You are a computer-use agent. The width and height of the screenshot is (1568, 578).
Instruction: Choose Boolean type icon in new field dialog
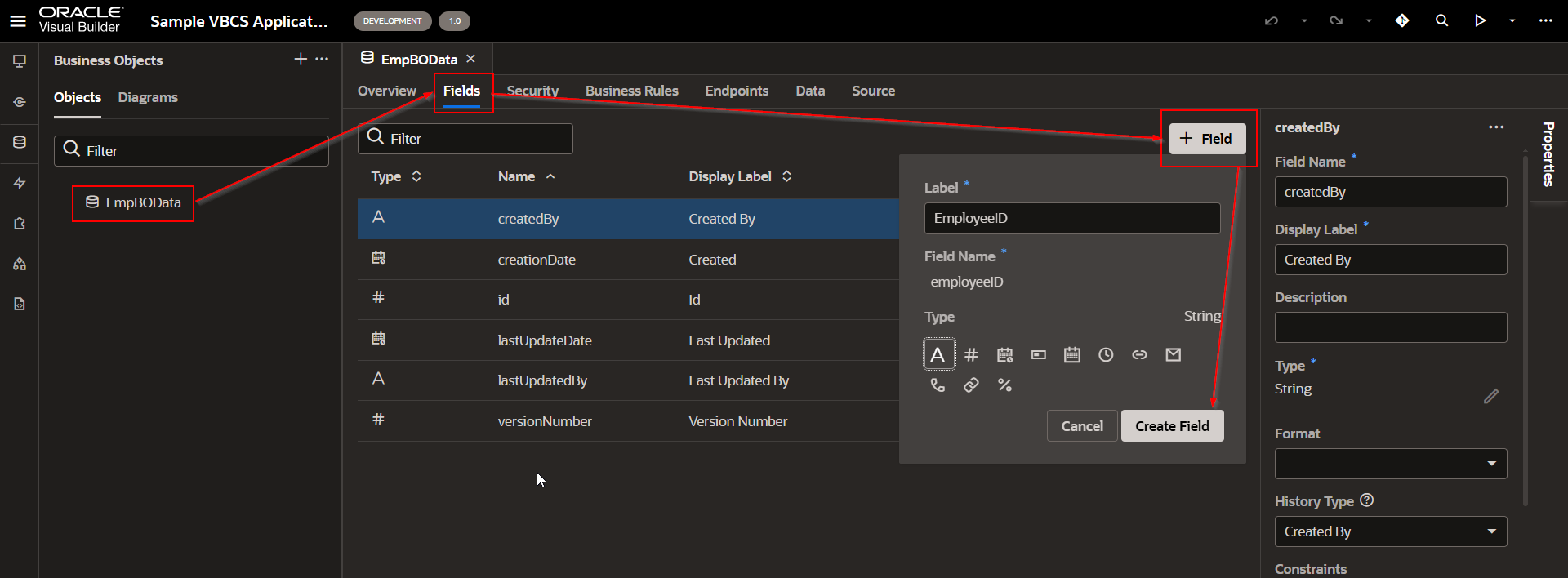tap(1038, 354)
